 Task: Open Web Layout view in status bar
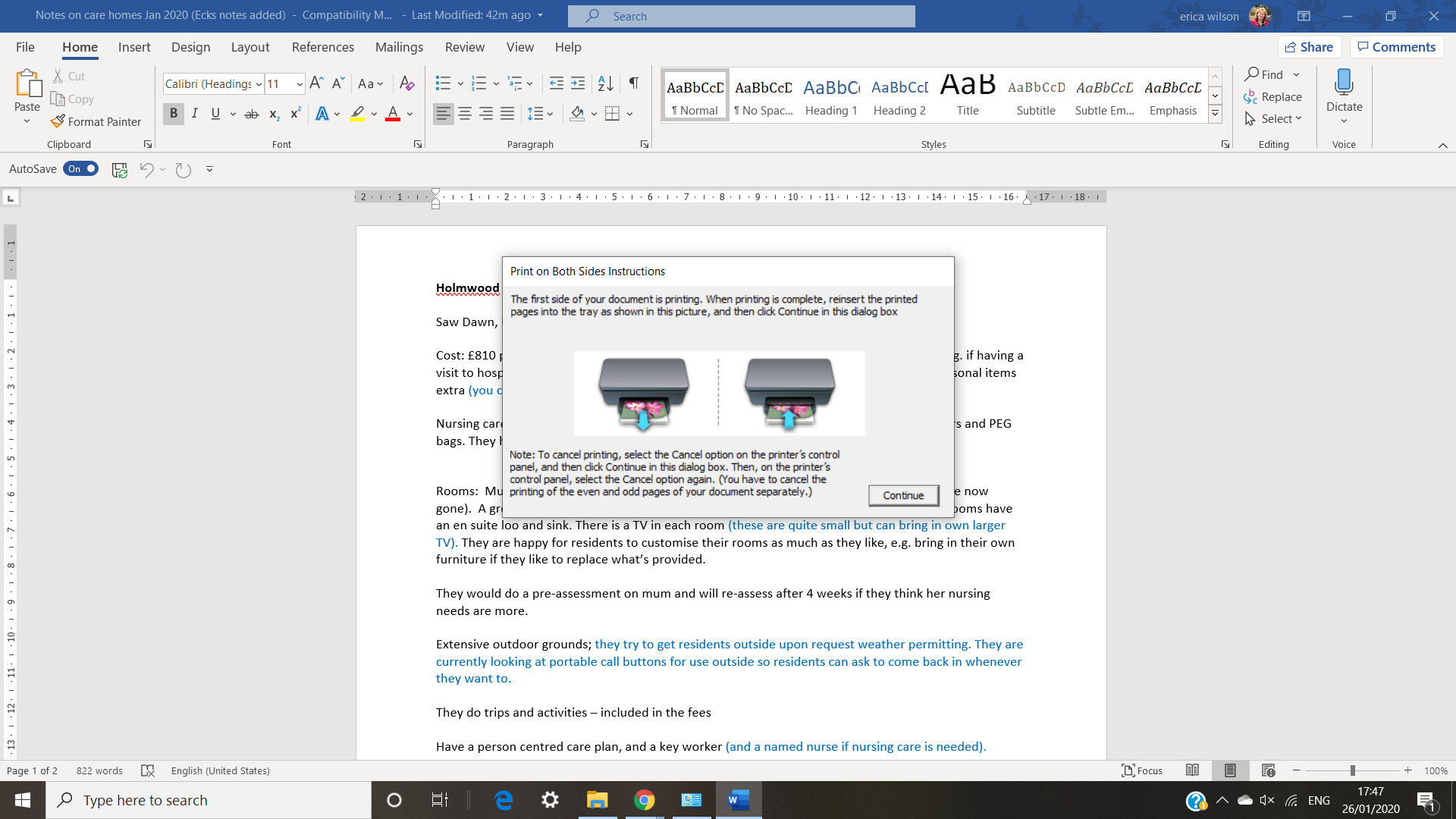pyautogui.click(x=1268, y=770)
